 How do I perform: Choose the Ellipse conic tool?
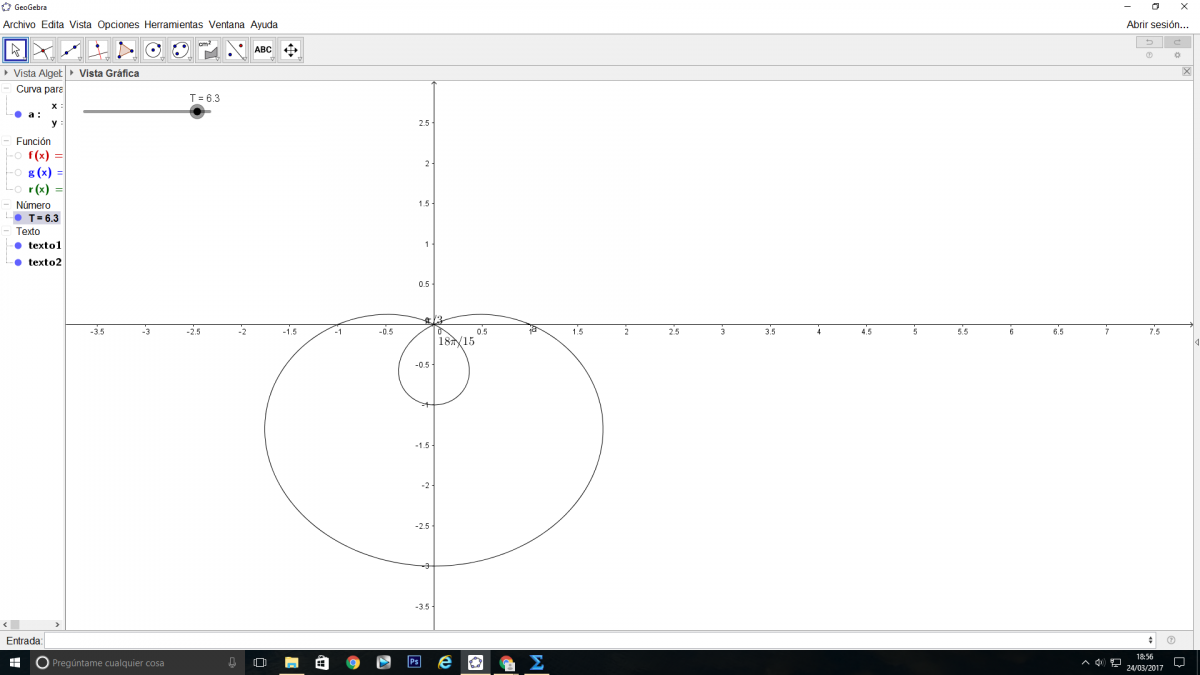pos(181,50)
